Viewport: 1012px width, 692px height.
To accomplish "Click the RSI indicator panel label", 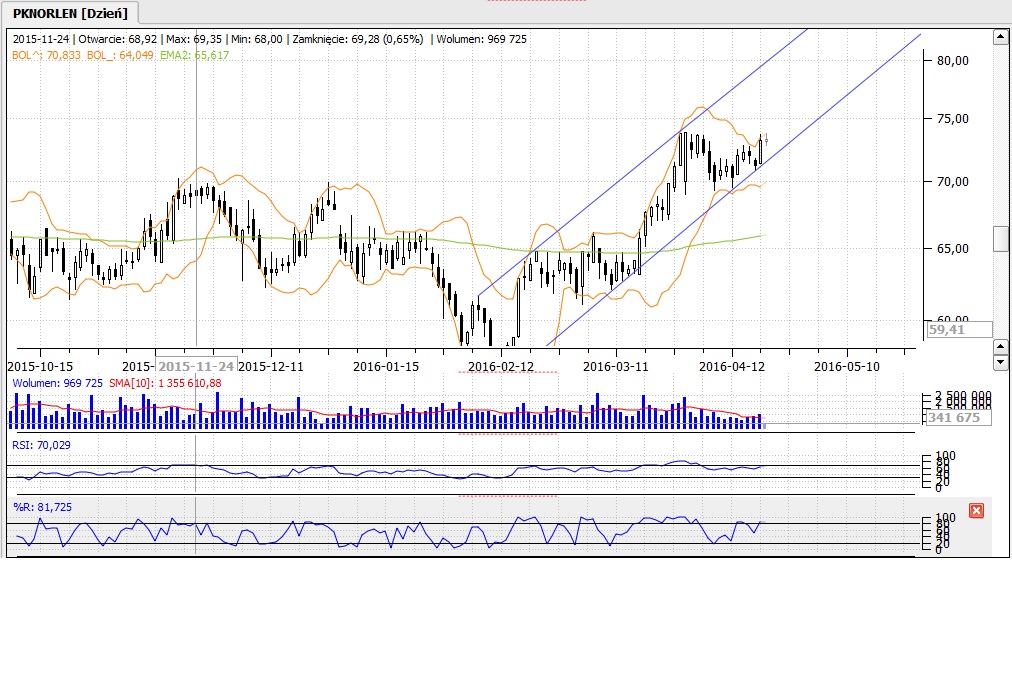I will point(39,445).
